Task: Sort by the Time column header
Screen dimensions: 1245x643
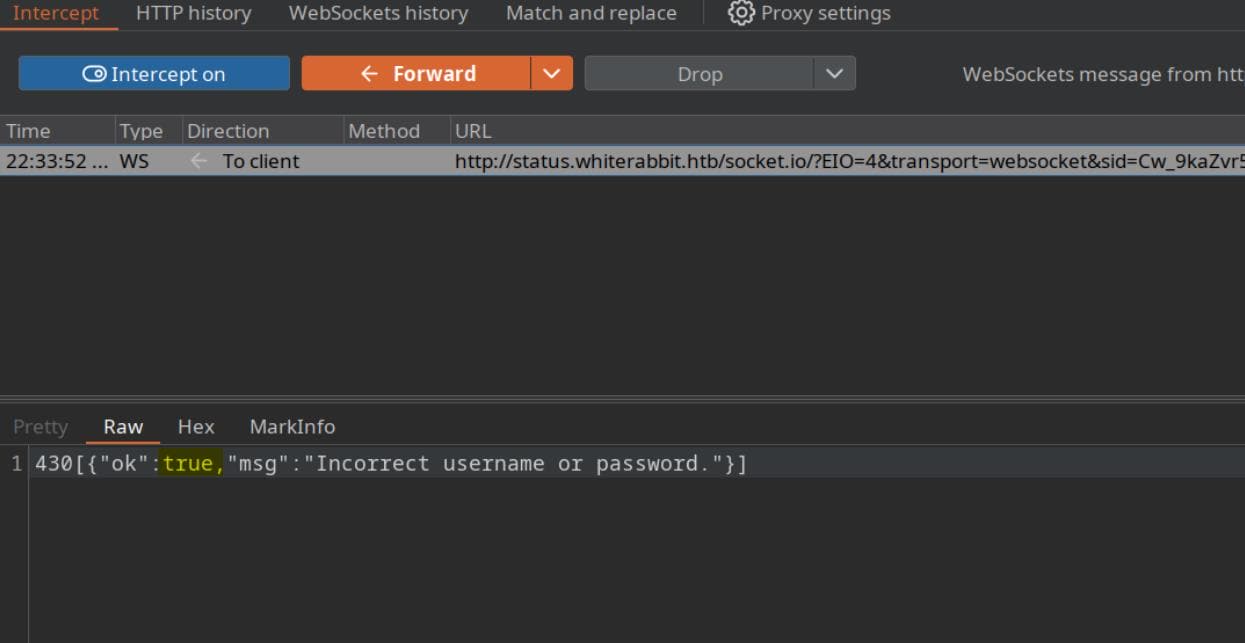Action: pos(28,131)
